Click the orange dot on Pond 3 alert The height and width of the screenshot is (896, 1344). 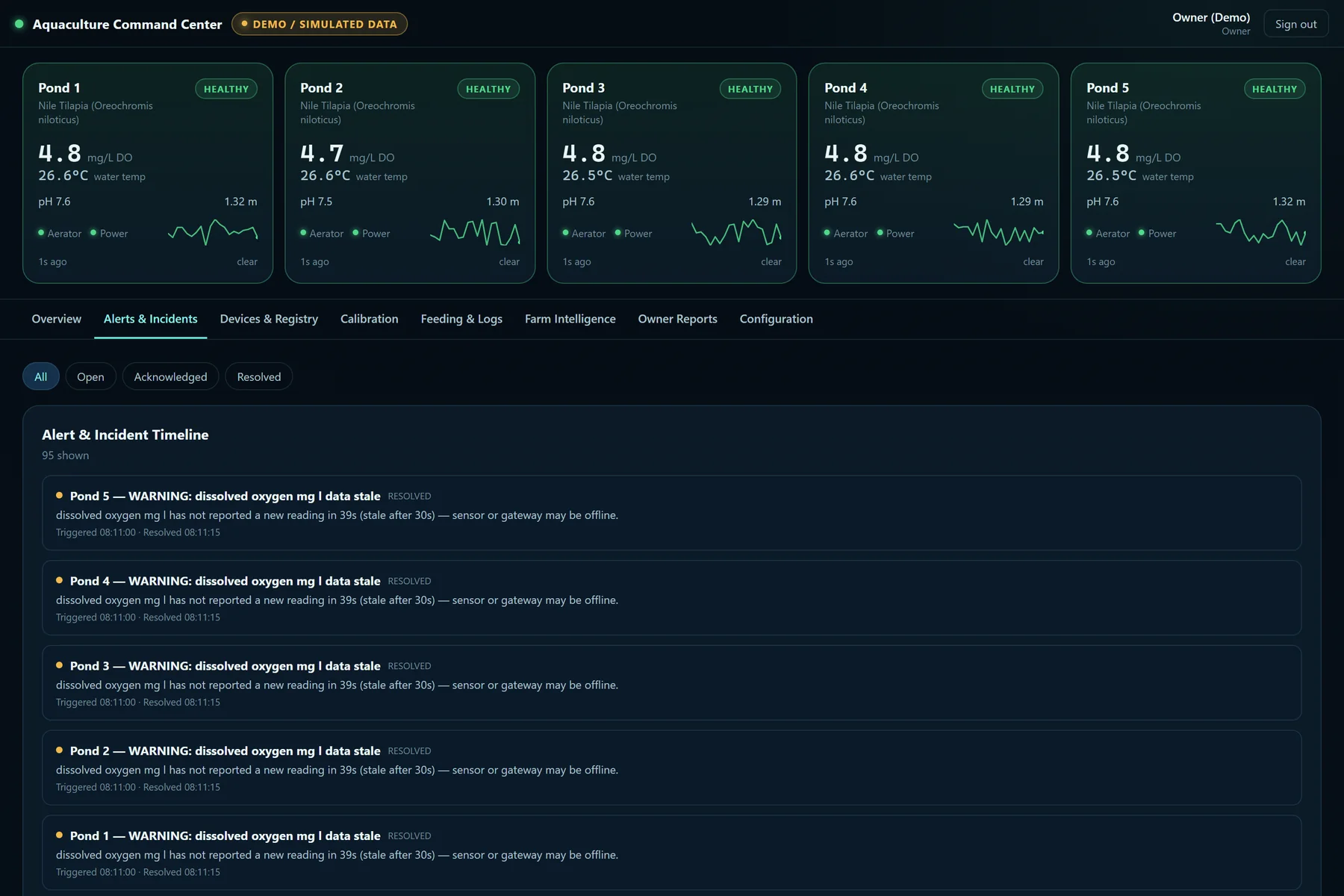click(x=59, y=665)
